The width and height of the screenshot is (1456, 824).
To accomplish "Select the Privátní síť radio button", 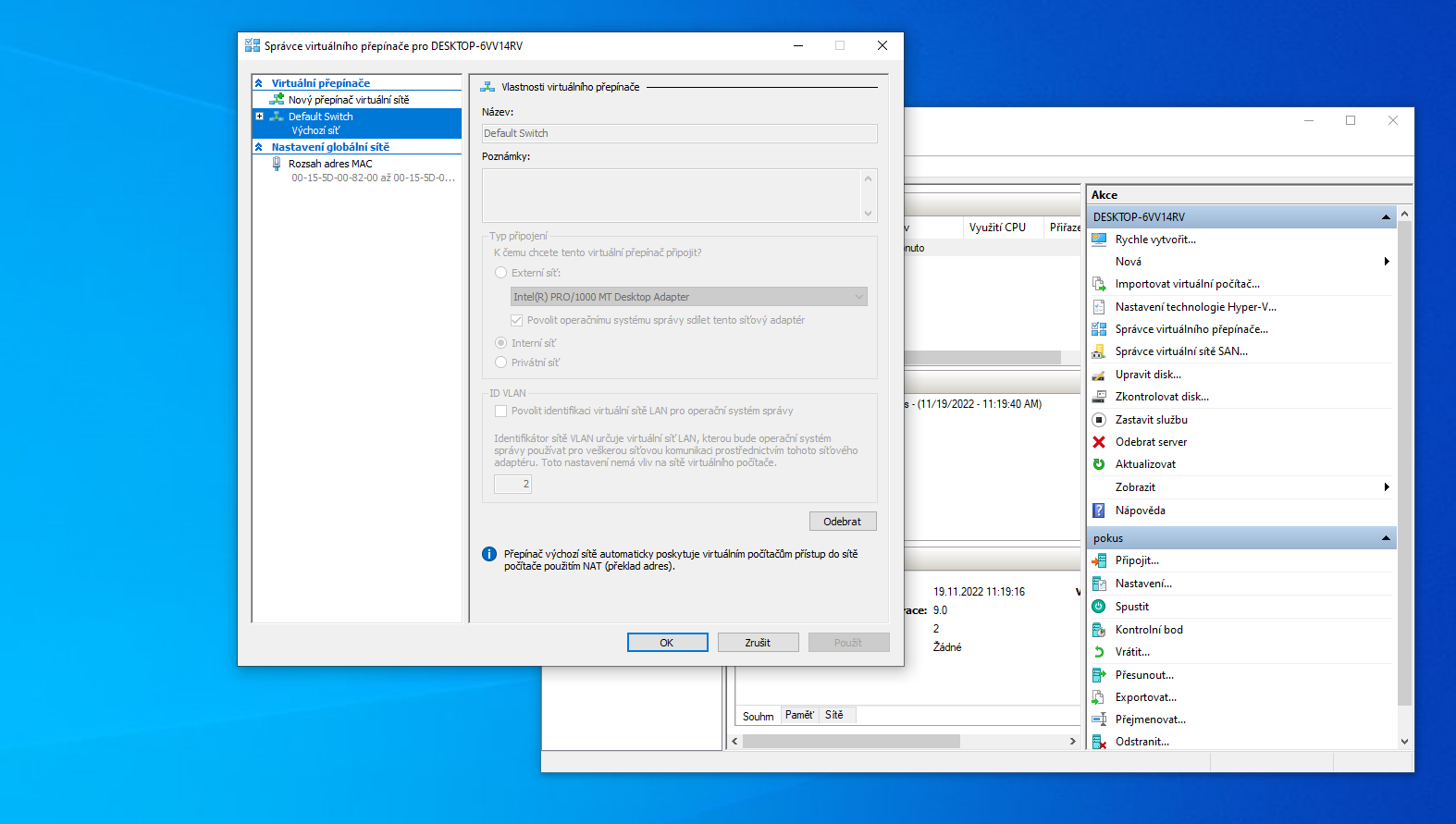I will pyautogui.click(x=501, y=363).
